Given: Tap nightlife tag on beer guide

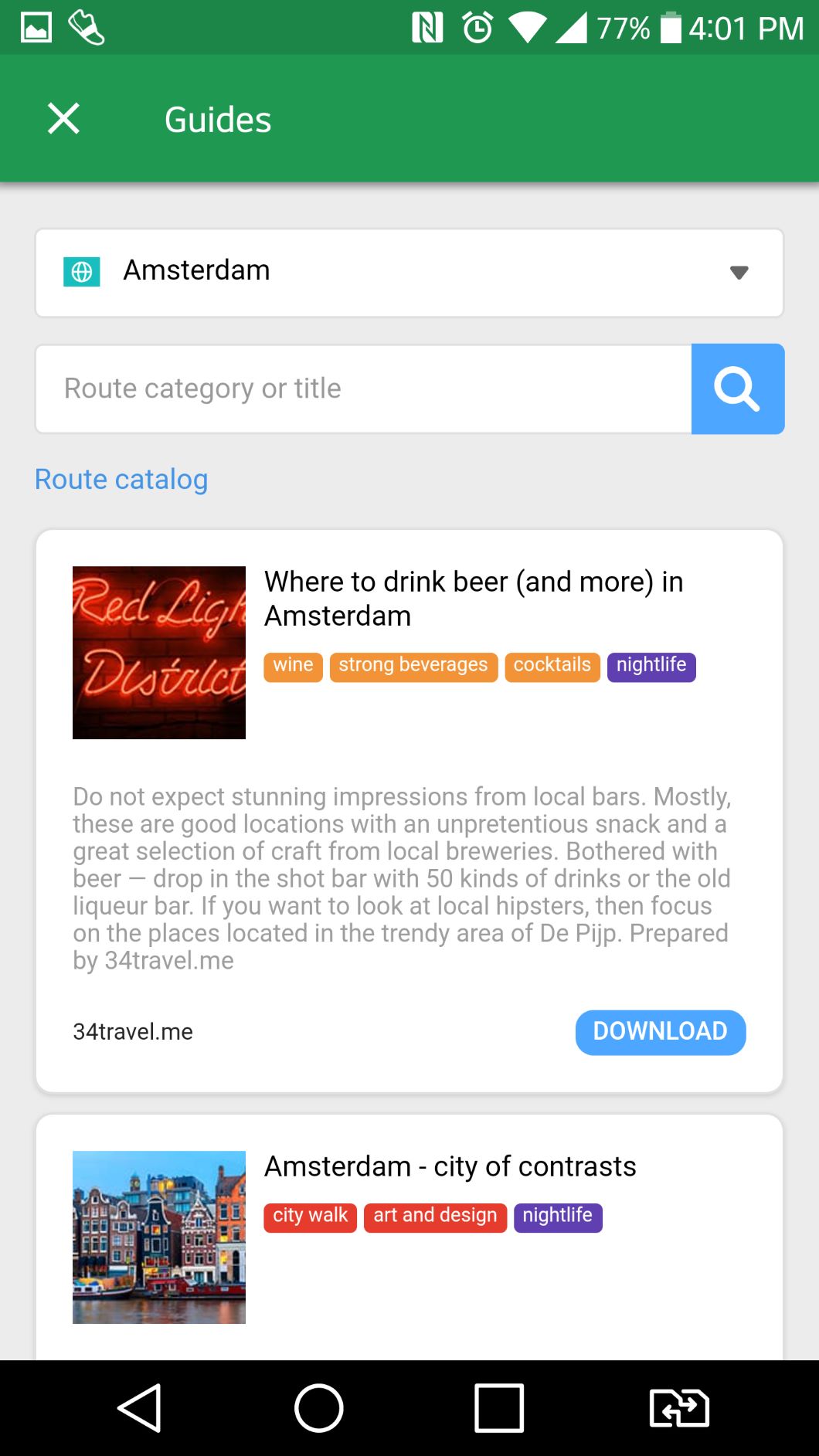Looking at the screenshot, I should coord(651,667).
